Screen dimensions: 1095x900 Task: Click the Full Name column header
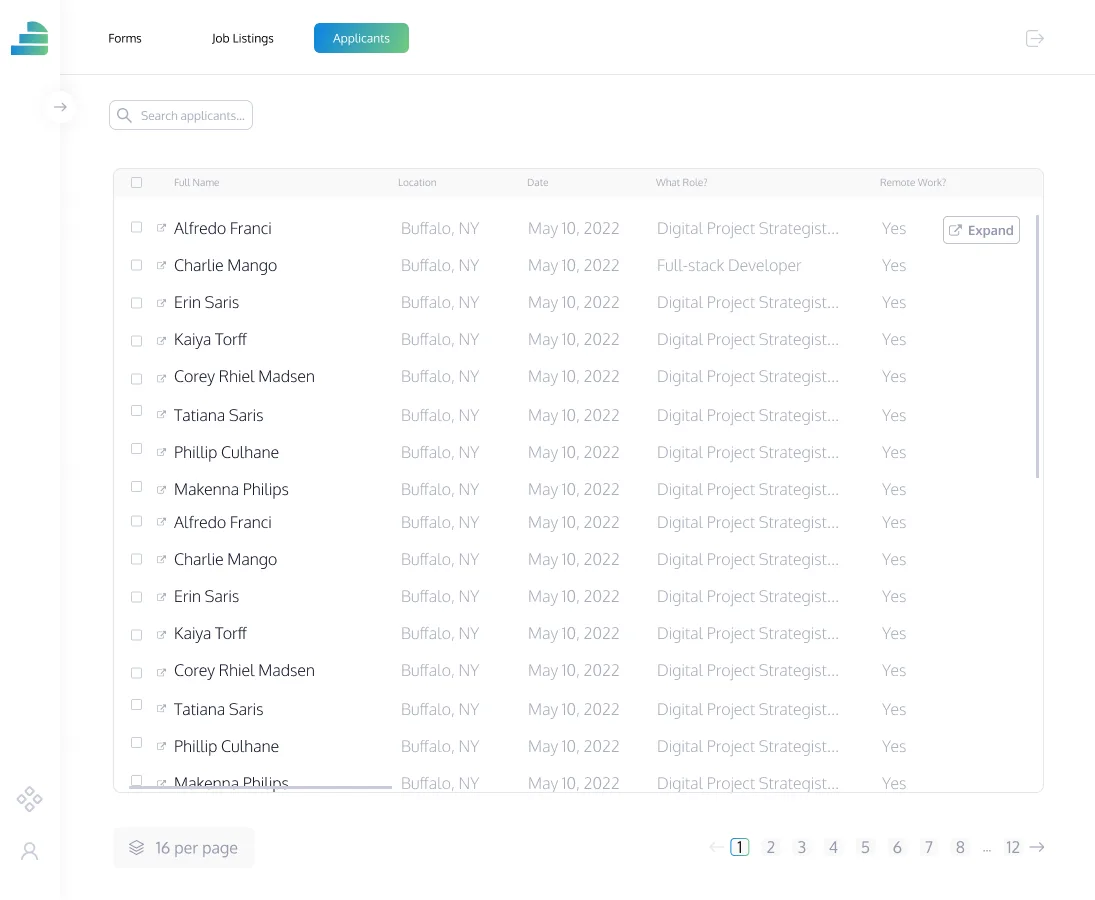[196, 182]
